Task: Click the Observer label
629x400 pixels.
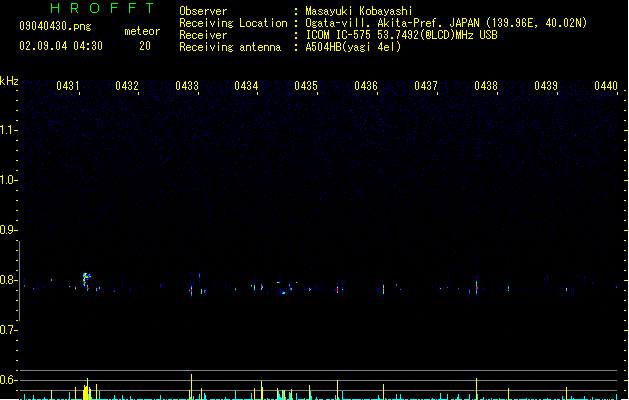Action: point(203,11)
